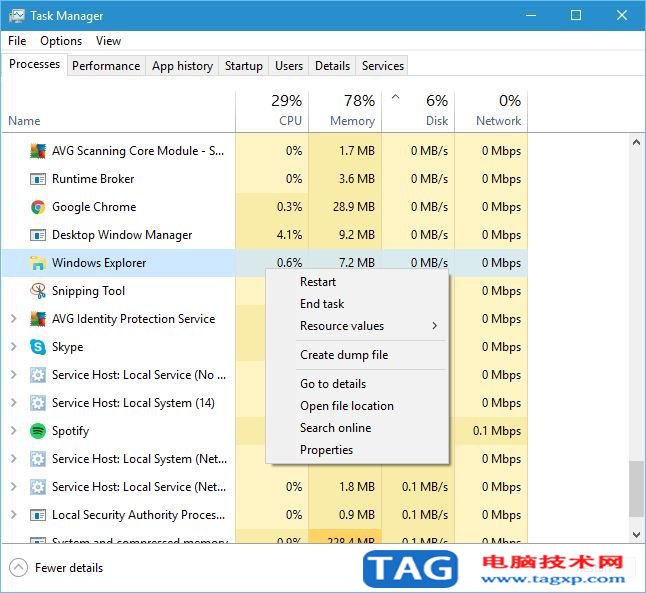
Task: Expand Service Host: Local System (Net... row
Action: click(13, 459)
